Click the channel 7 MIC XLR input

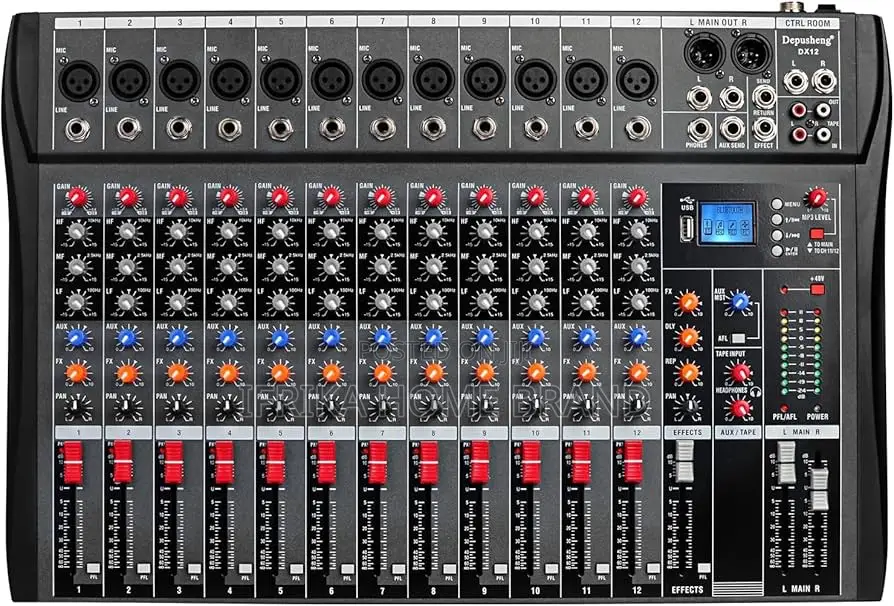[x=383, y=80]
